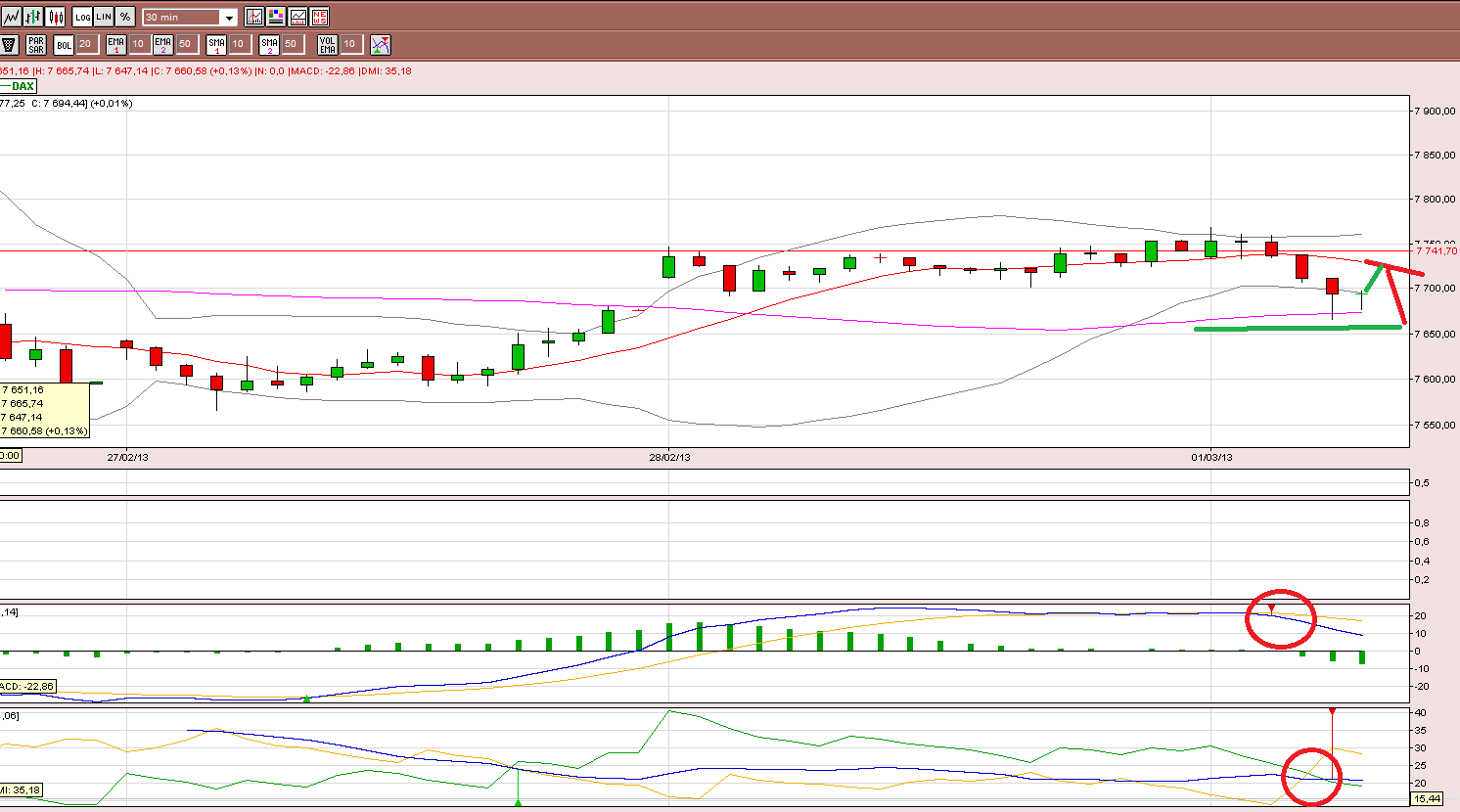Click the red 7 741,70 price marker

[1436, 251]
